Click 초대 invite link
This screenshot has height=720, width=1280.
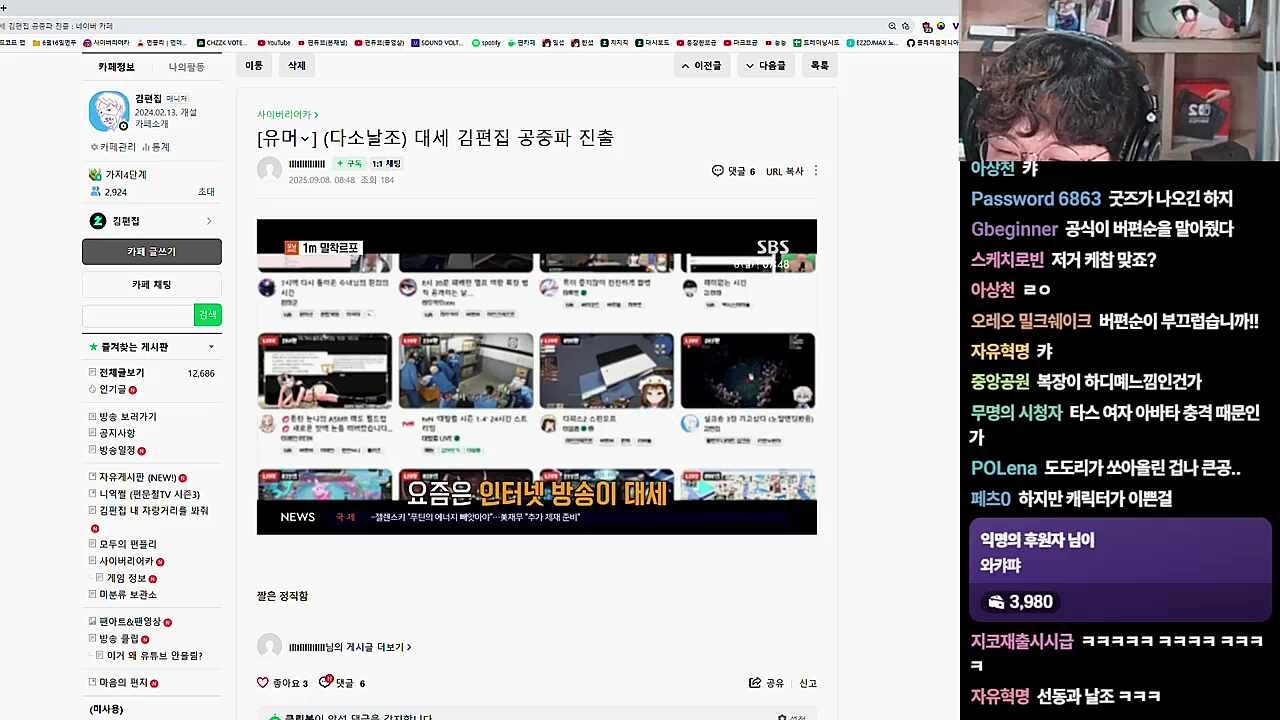coord(206,192)
